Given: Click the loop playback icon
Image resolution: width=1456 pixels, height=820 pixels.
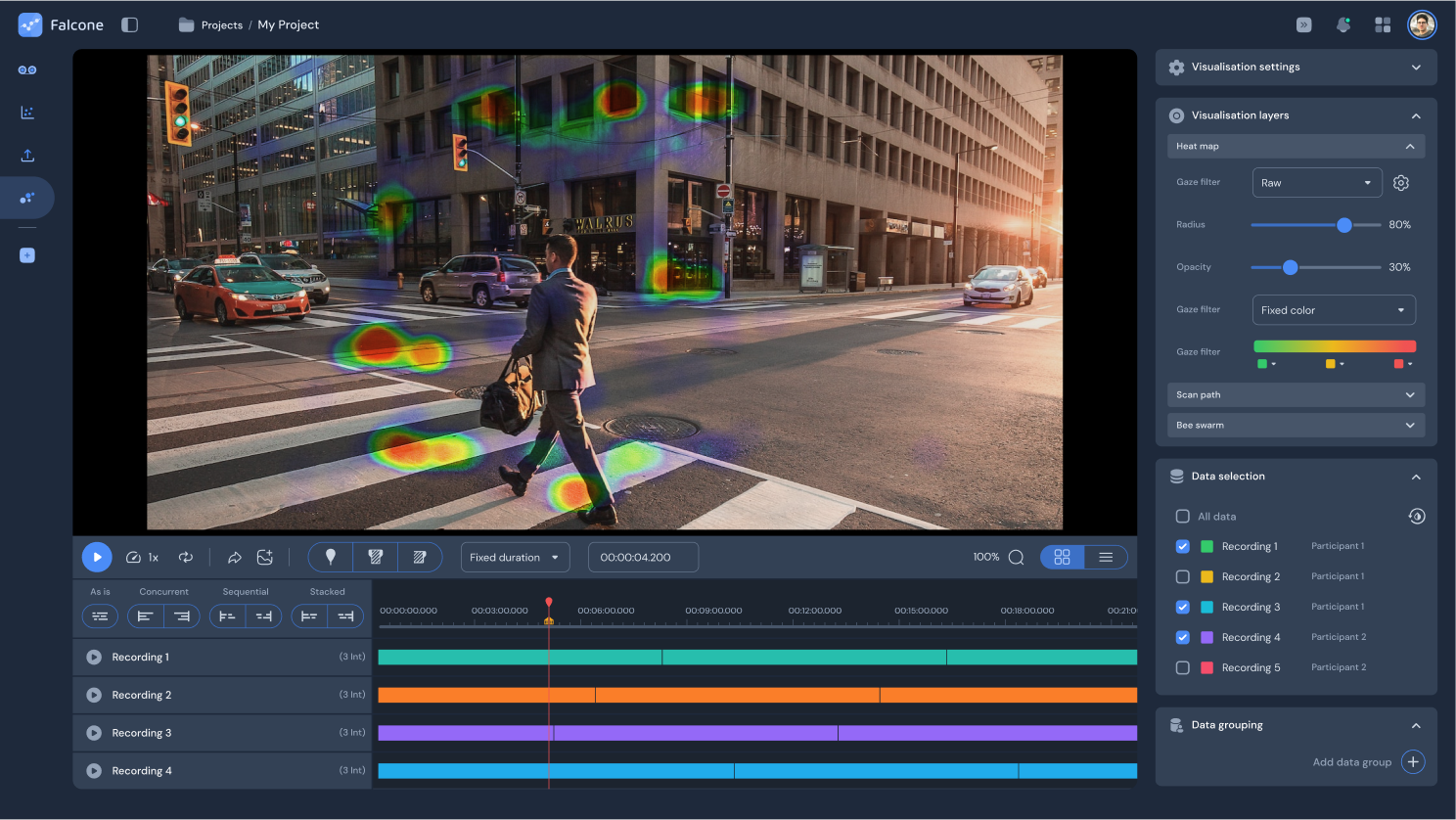Looking at the screenshot, I should [x=186, y=557].
